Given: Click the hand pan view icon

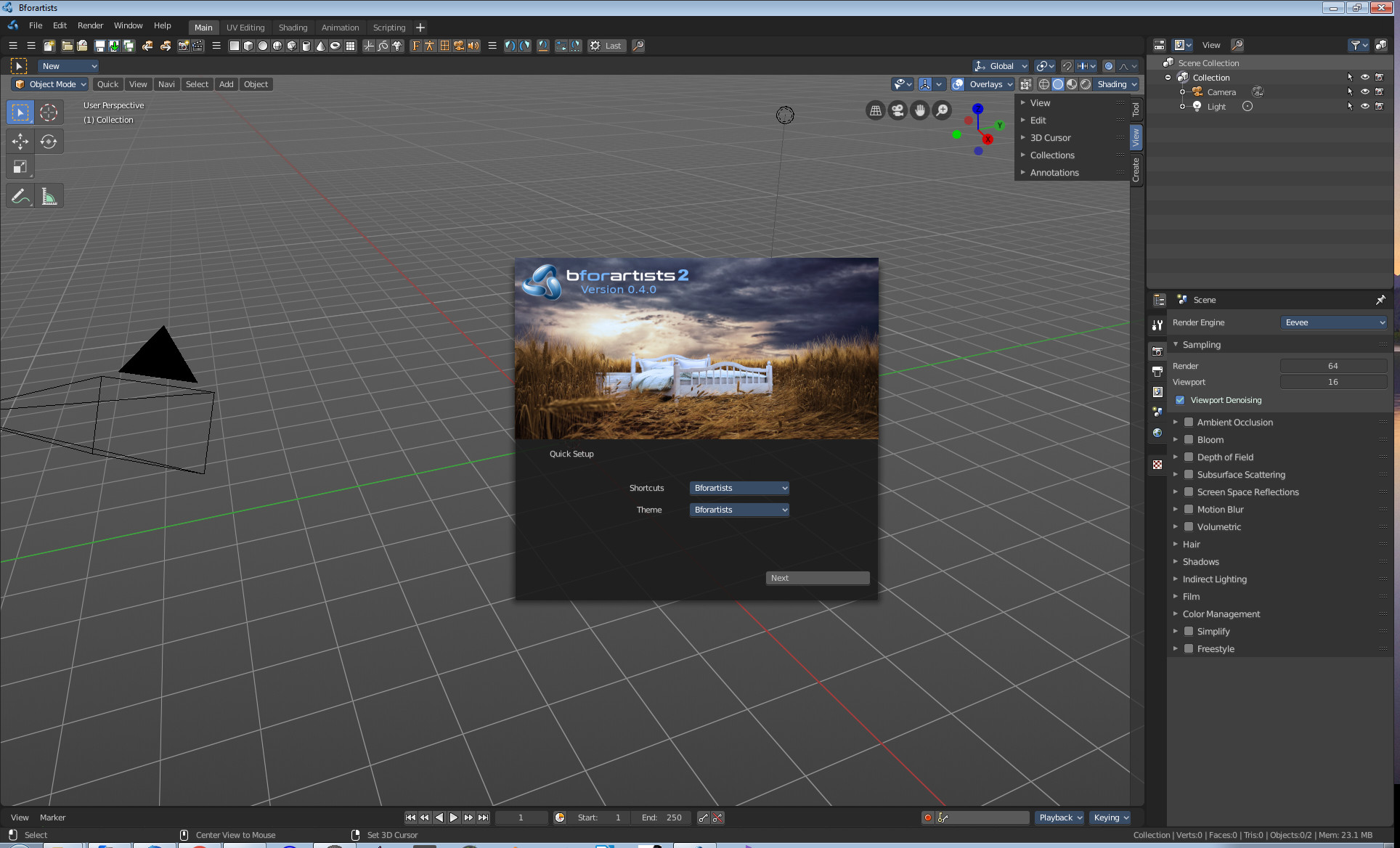Looking at the screenshot, I should point(920,110).
